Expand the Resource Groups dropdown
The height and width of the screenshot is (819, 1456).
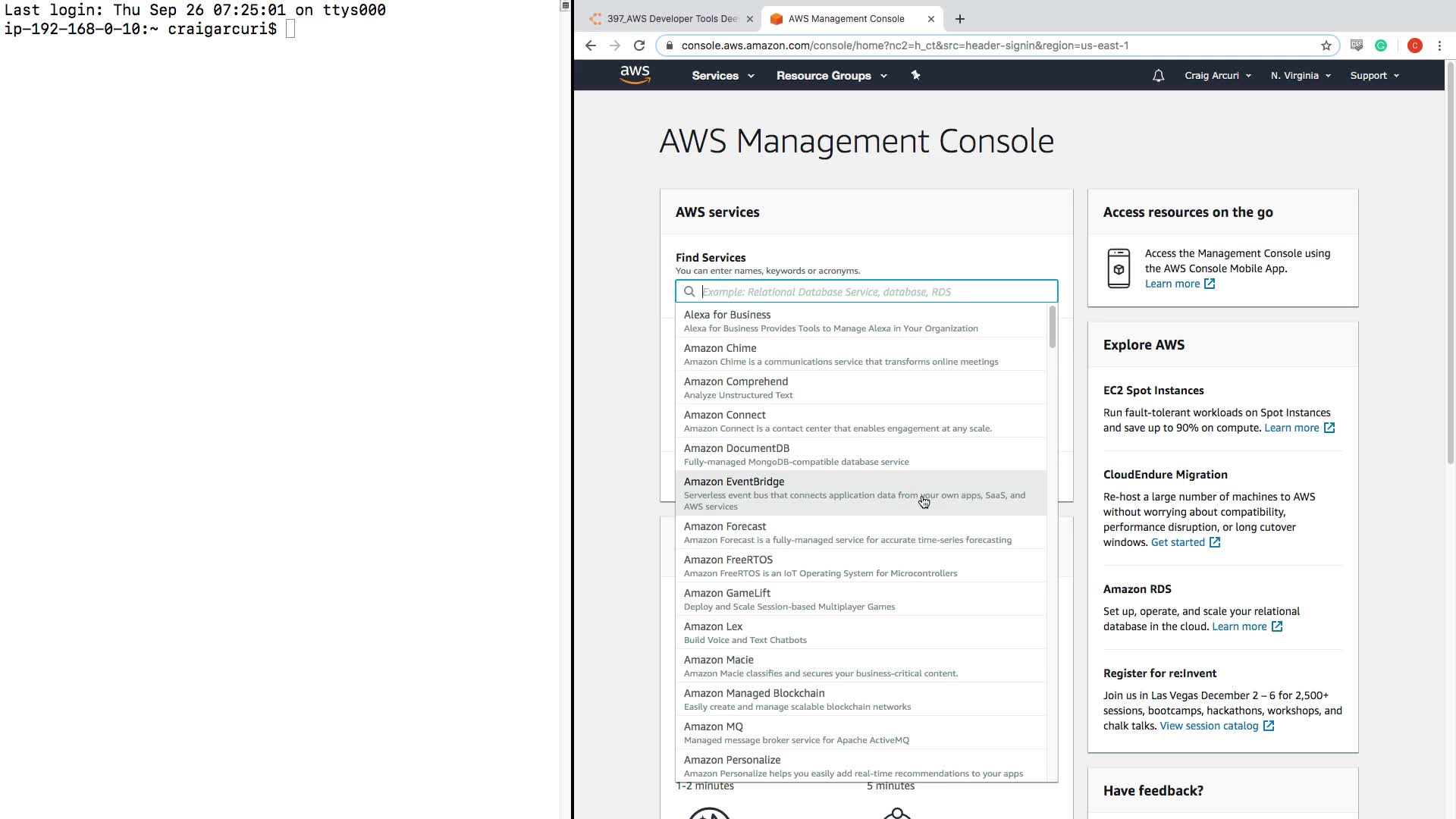click(831, 76)
